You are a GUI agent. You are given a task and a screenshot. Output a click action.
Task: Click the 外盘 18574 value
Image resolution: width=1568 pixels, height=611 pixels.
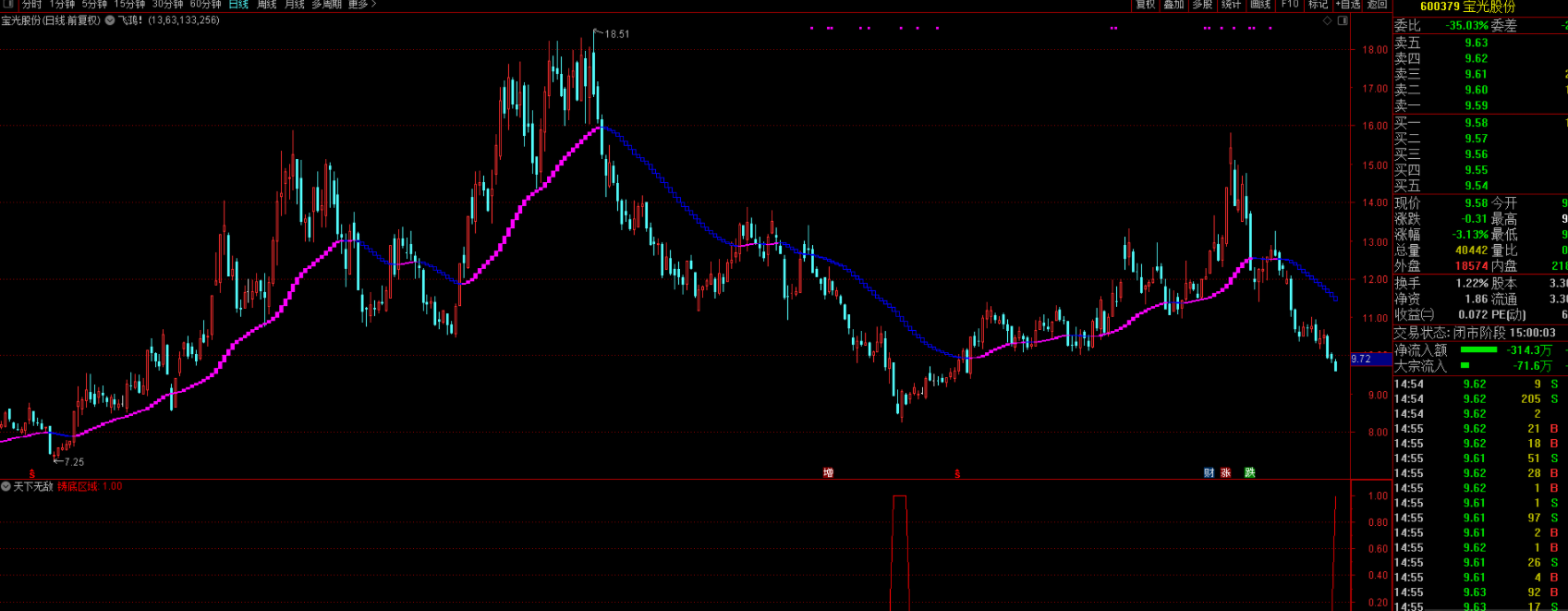1471,266
